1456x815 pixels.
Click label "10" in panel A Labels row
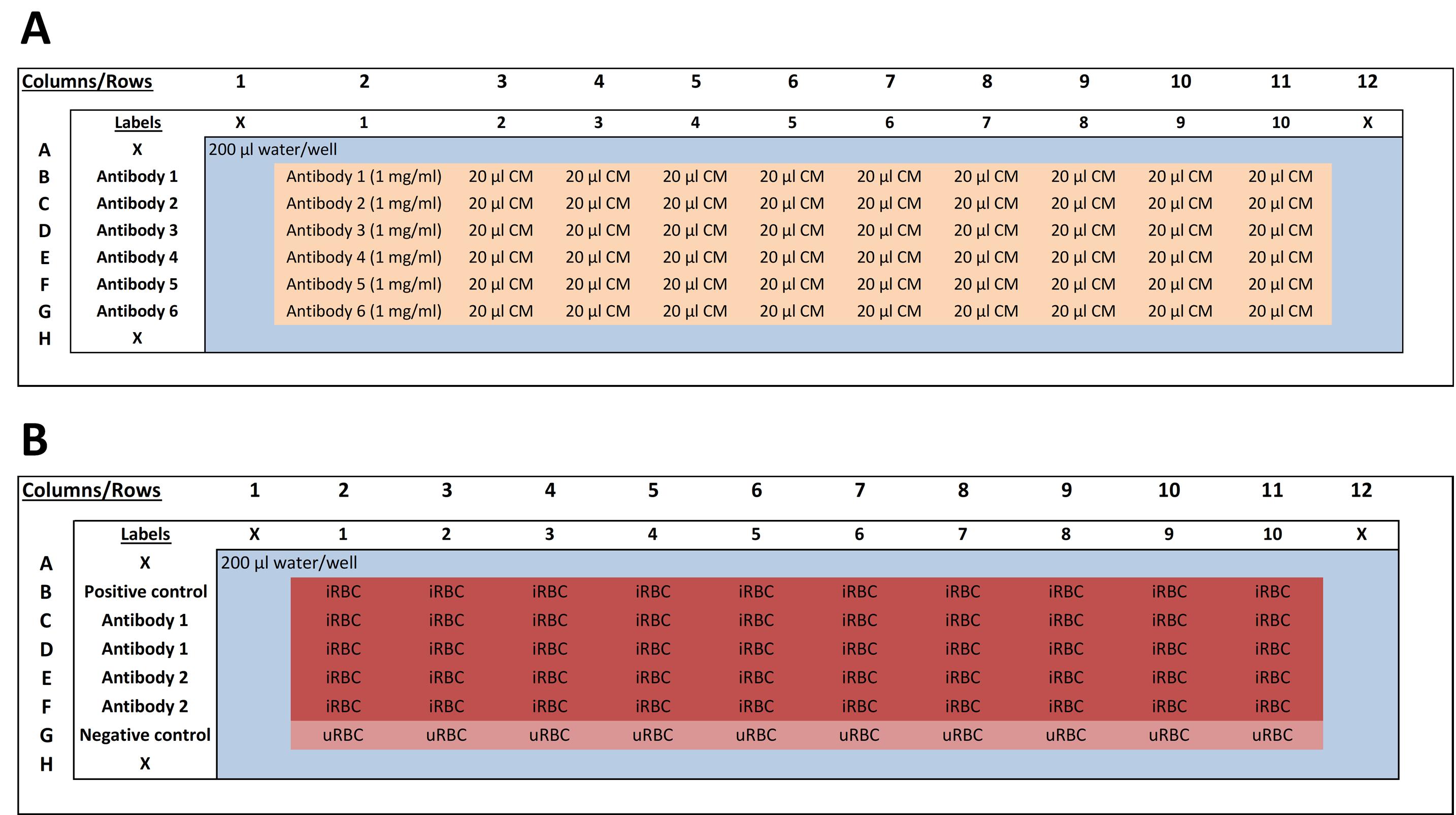click(x=1280, y=123)
